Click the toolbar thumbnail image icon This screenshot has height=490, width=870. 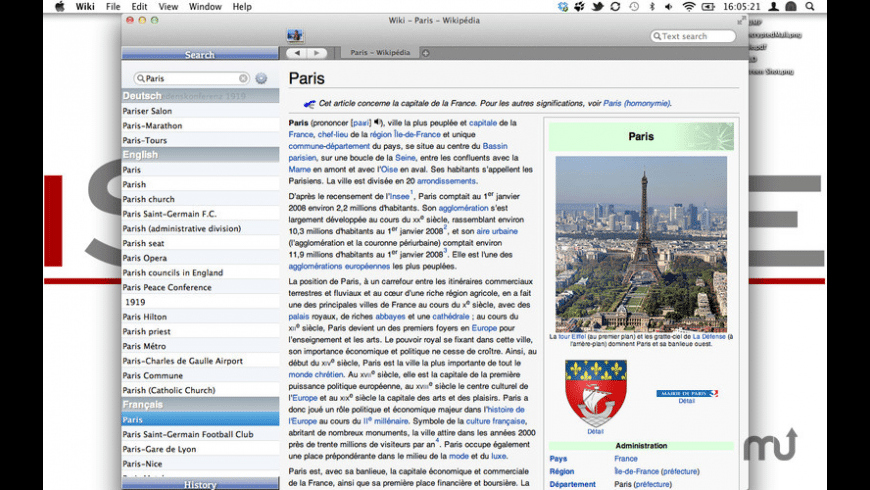295,36
